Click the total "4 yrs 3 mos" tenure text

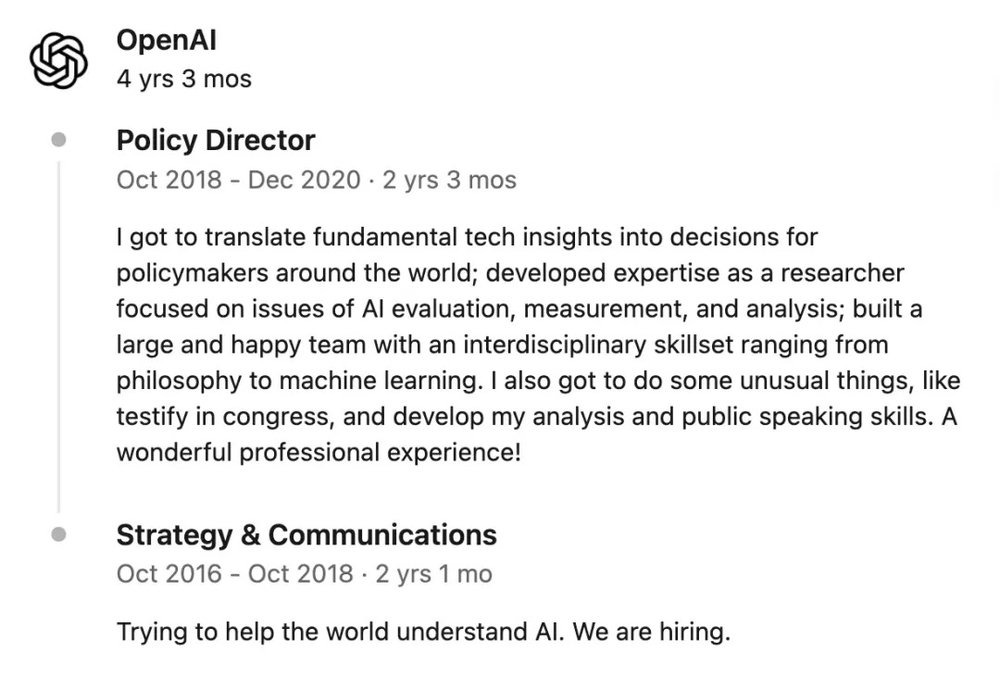tap(184, 79)
